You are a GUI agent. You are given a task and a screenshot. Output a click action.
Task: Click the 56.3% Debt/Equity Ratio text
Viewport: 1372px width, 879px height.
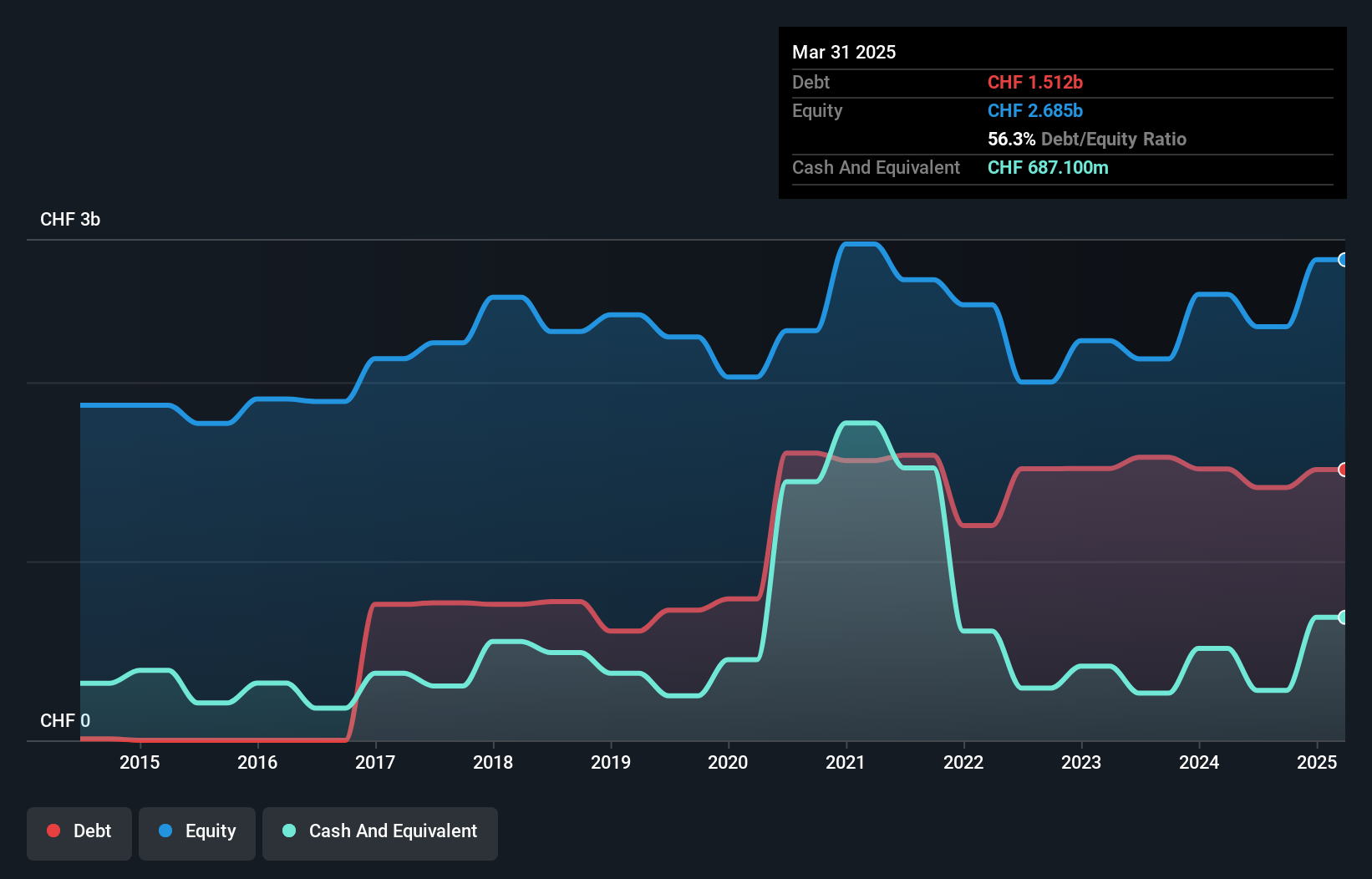tap(1086, 140)
